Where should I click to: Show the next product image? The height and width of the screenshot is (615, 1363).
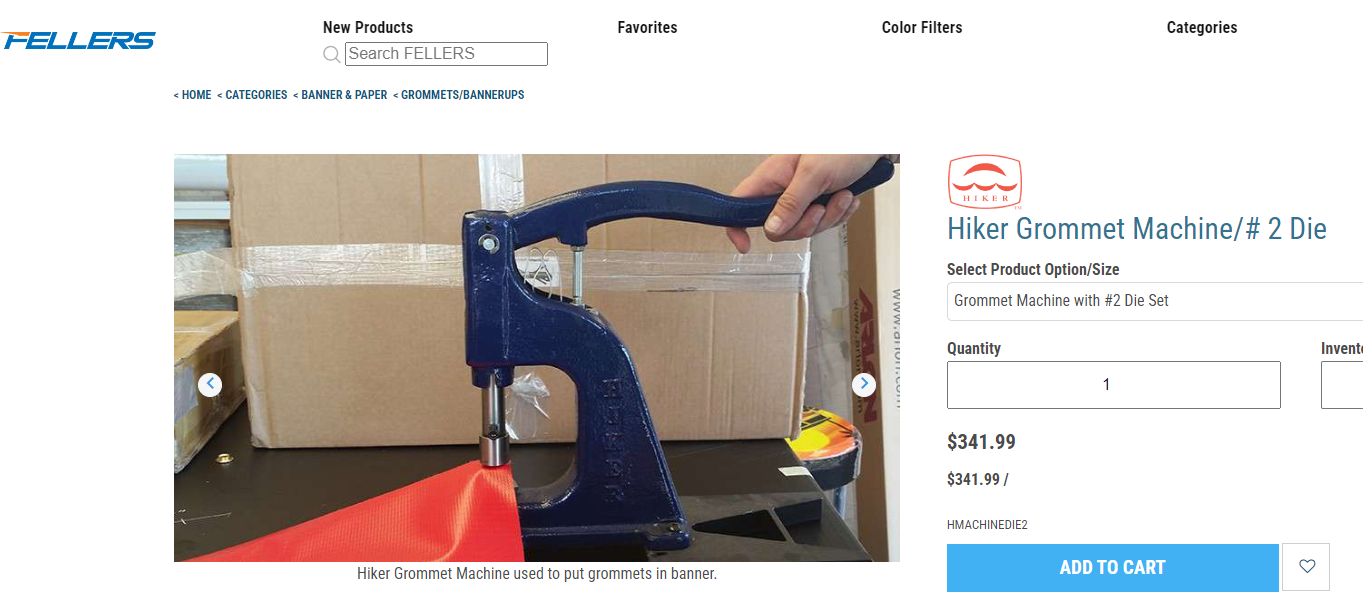tap(864, 384)
